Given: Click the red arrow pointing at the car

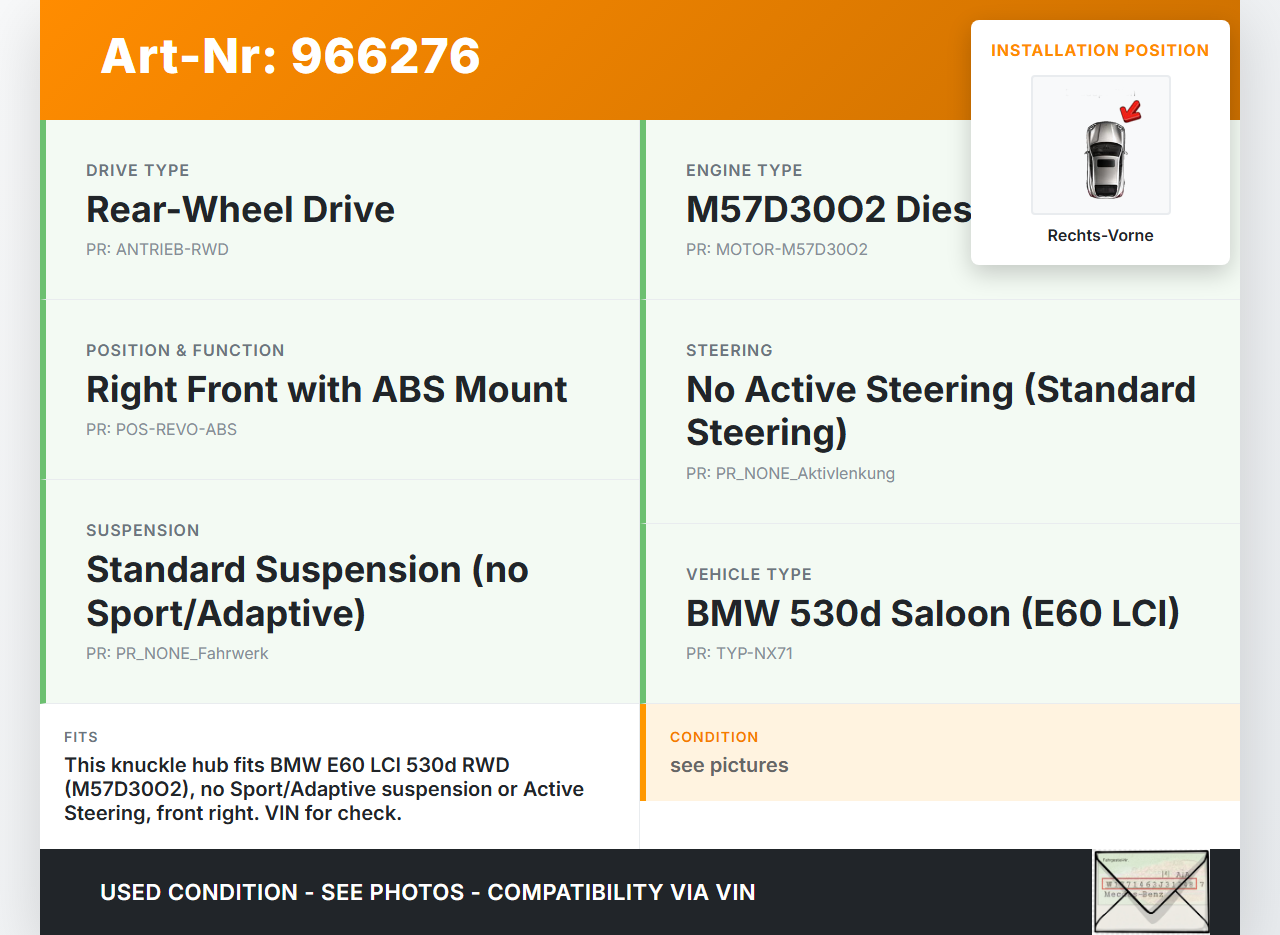Looking at the screenshot, I should (1131, 110).
